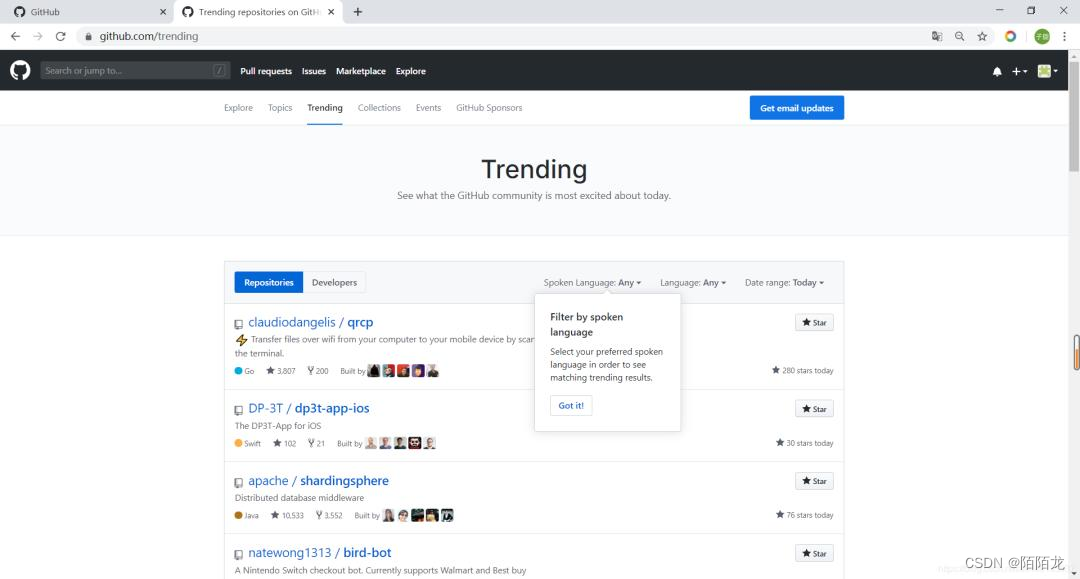Click the 102 stars count for dp3t-app-ios

point(284,443)
